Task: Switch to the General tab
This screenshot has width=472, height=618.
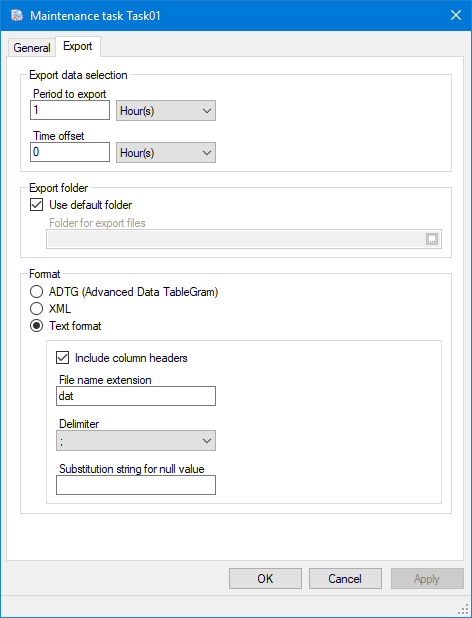Action: point(32,48)
